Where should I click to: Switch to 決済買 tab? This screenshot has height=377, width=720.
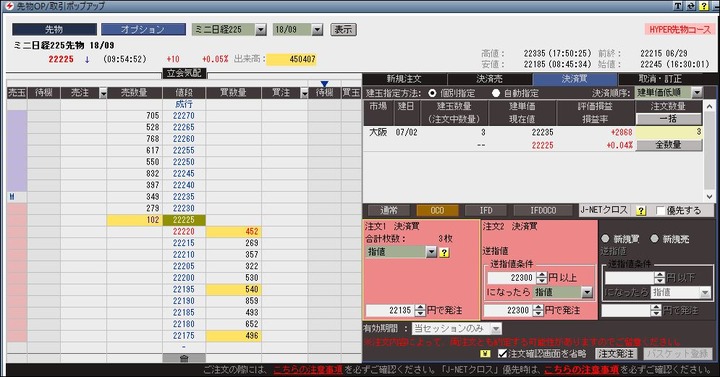575,79
